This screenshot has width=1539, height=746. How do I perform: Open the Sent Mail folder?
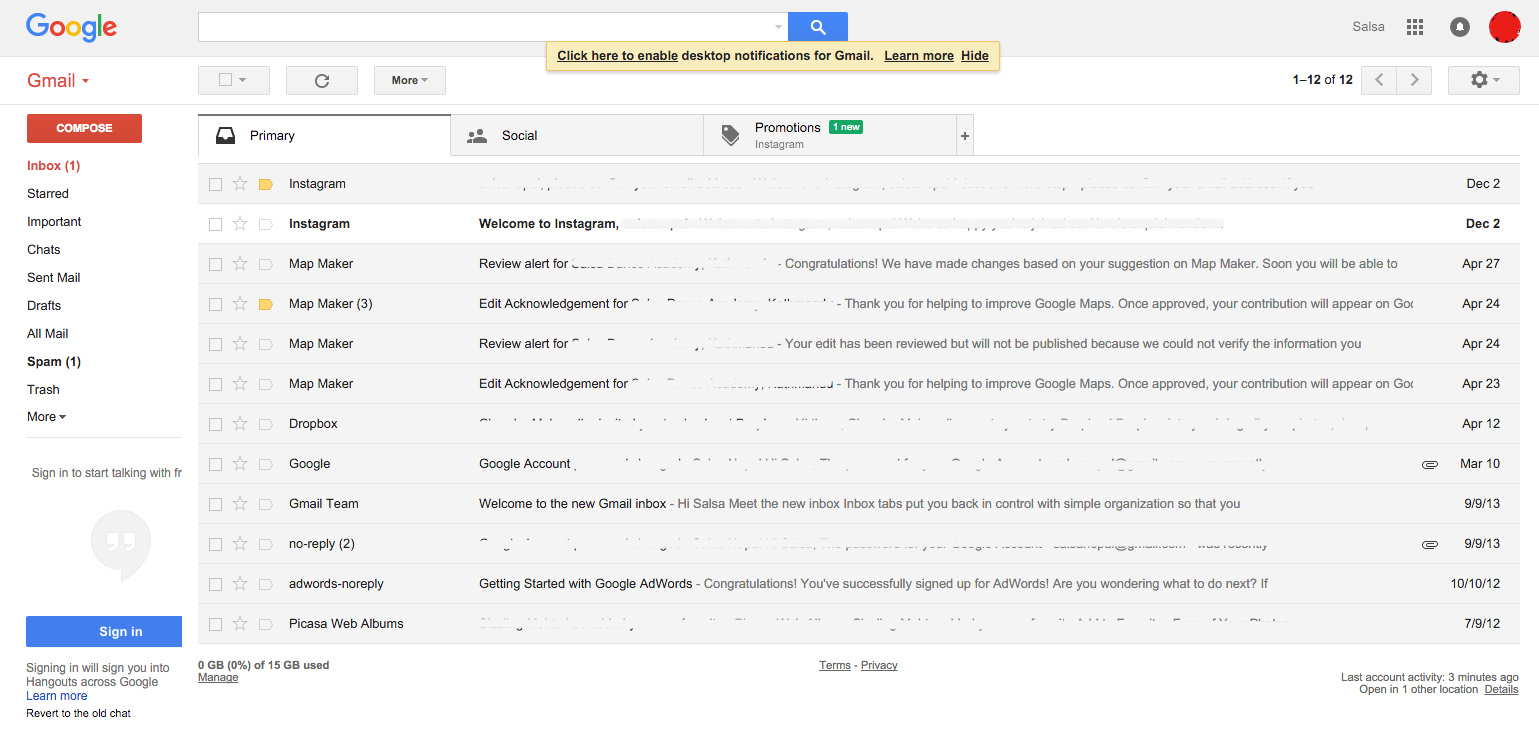pos(54,278)
